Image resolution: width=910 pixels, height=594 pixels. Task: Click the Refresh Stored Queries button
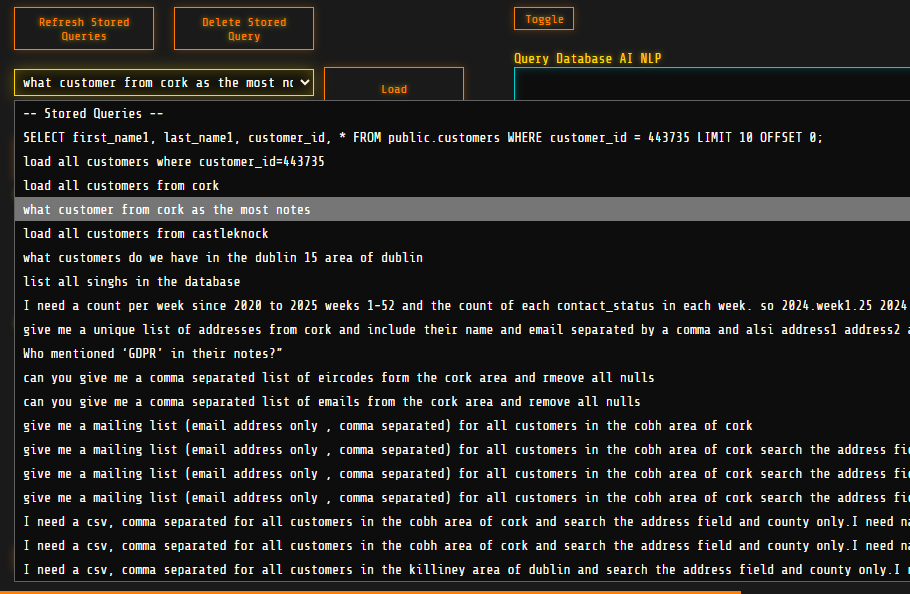(84, 29)
